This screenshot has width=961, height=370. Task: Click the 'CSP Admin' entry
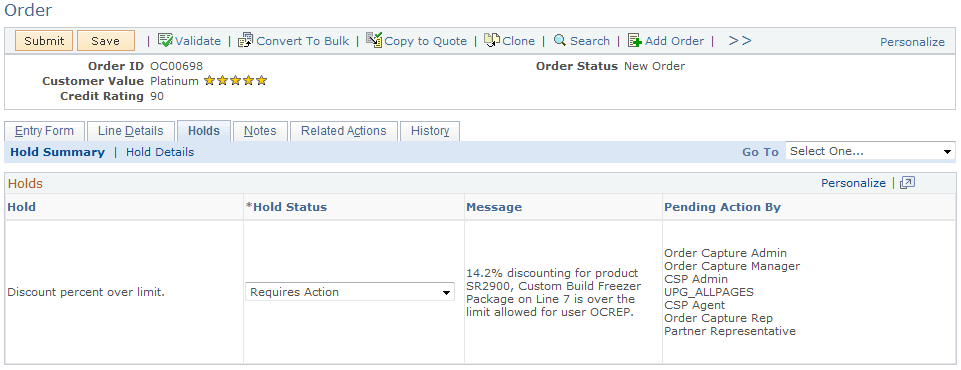pyautogui.click(x=696, y=279)
